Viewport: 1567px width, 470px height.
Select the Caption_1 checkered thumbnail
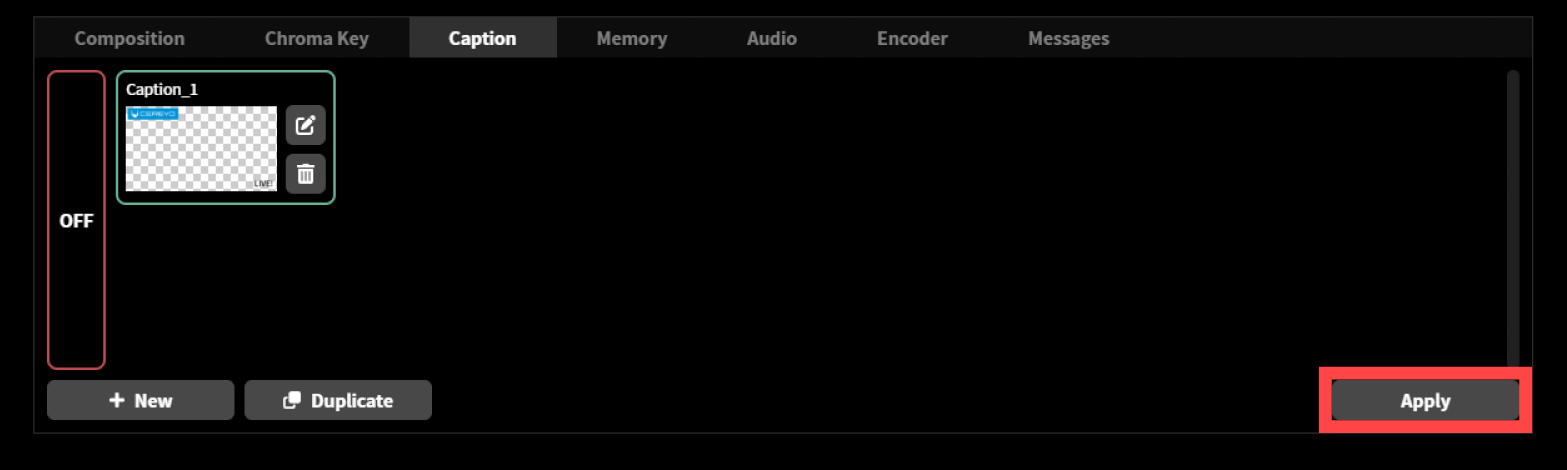(x=202, y=149)
